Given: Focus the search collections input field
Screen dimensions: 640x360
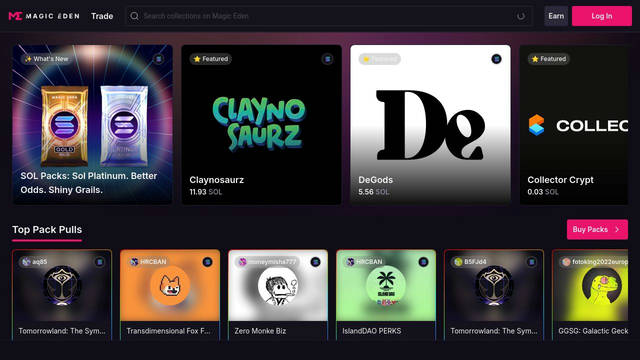Looking at the screenshot, I should tap(329, 16).
